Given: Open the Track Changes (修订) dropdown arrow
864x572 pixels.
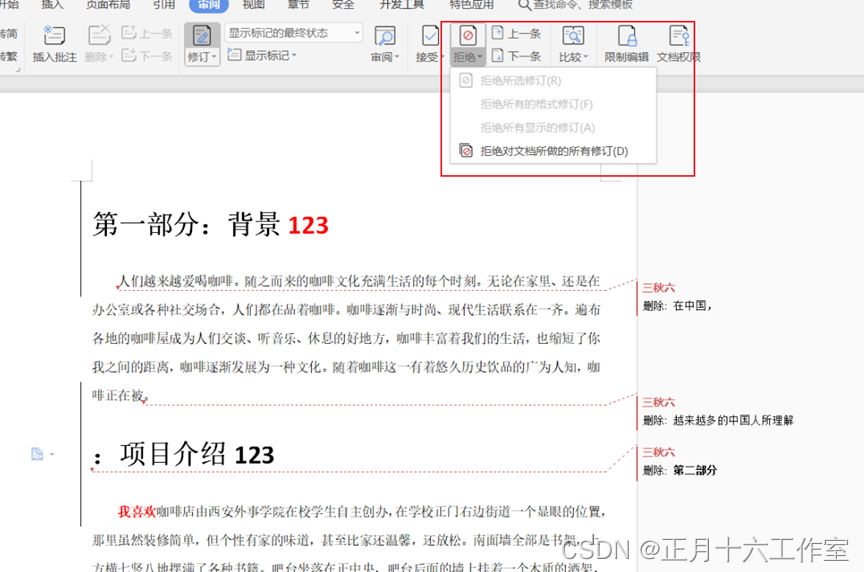Looking at the screenshot, I should pos(214,57).
